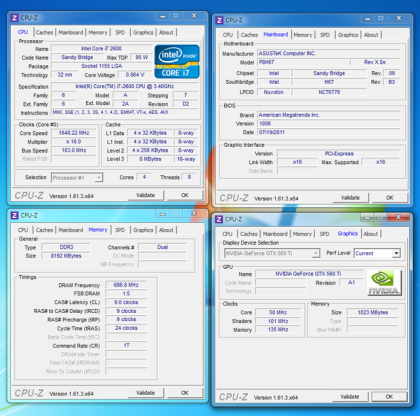
Task: Click OK in the CPU window
Action: [185, 195]
